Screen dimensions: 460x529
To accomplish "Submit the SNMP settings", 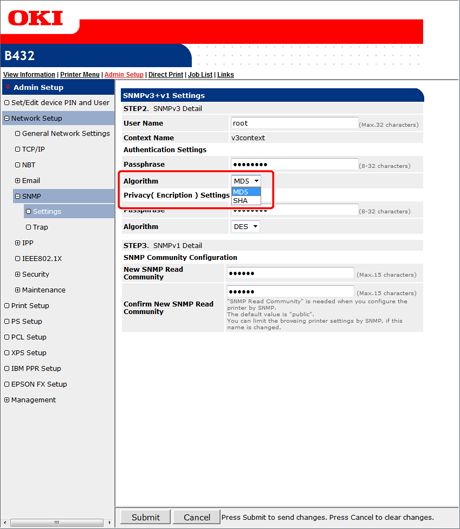I will [145, 517].
